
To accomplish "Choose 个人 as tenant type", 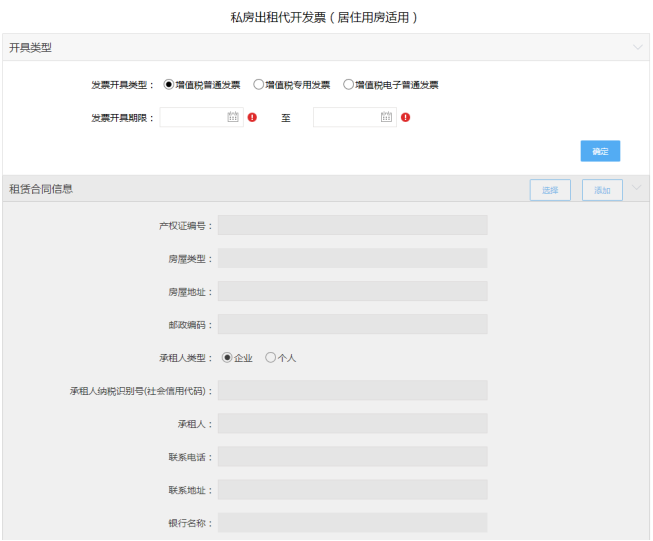I will (271, 357).
